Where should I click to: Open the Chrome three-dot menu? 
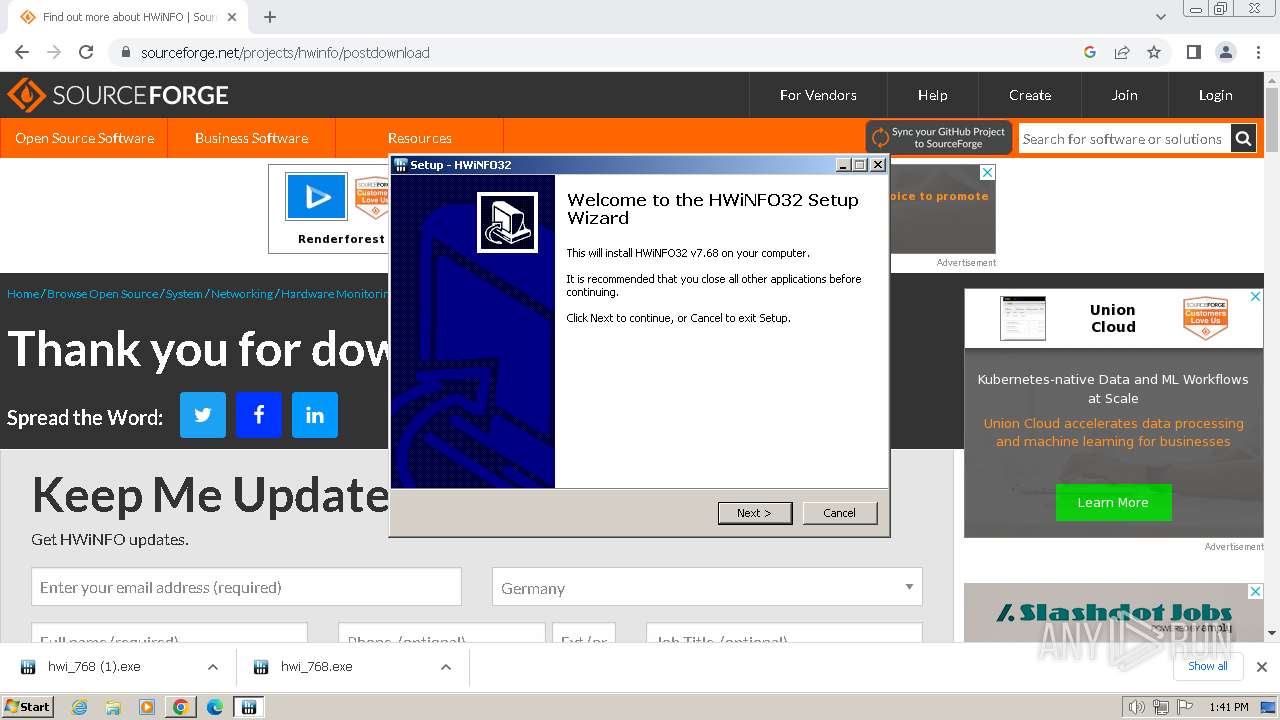point(1258,52)
